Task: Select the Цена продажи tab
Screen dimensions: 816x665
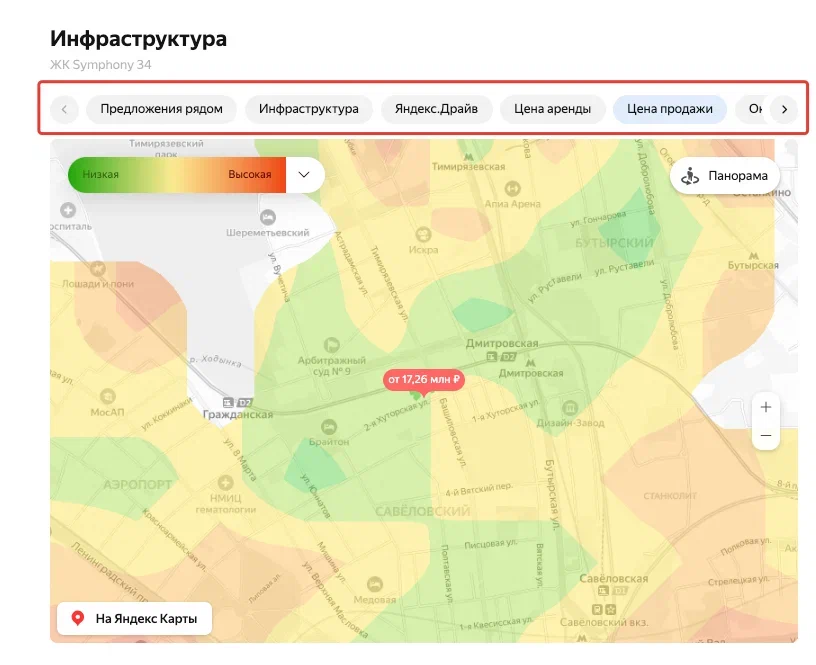Action: click(x=669, y=109)
